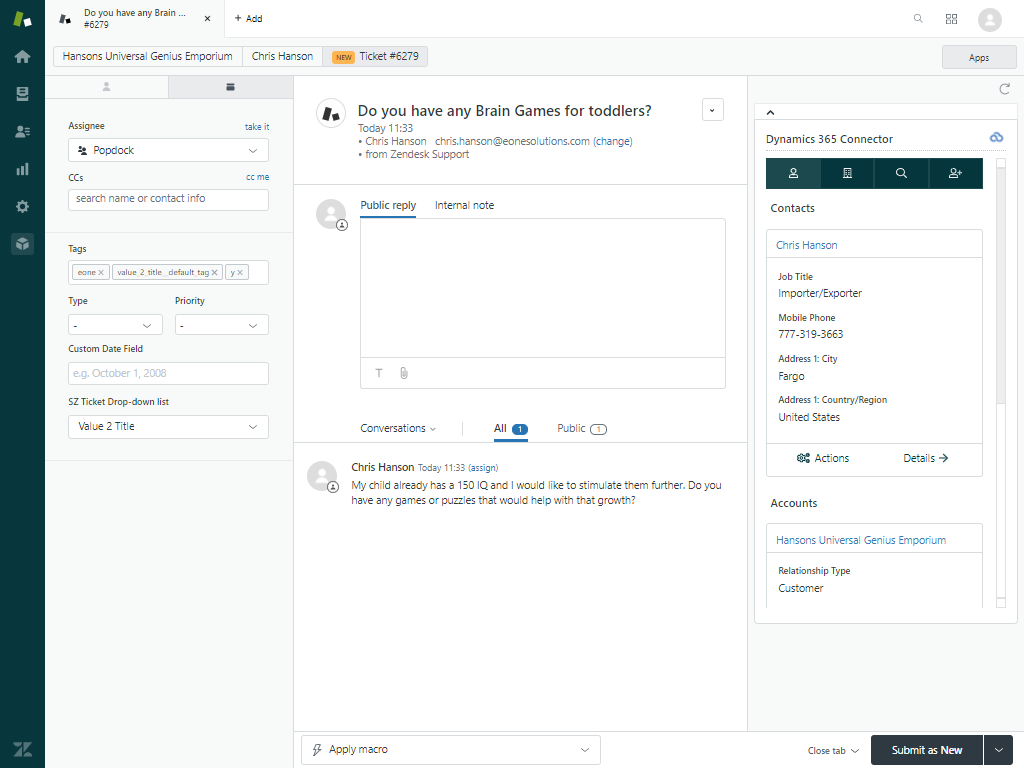Click Submit as New button
This screenshot has width=1024, height=768.
click(926, 749)
